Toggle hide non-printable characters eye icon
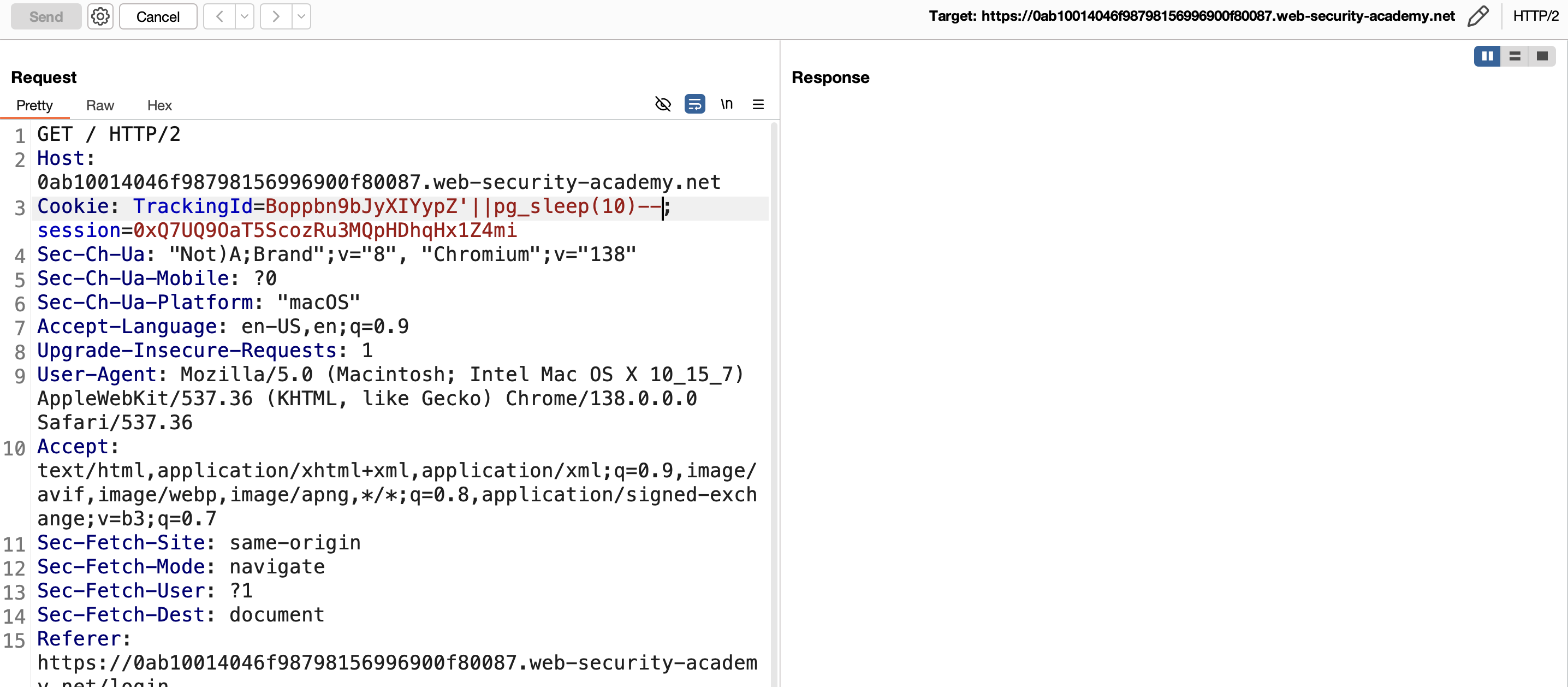 click(663, 104)
